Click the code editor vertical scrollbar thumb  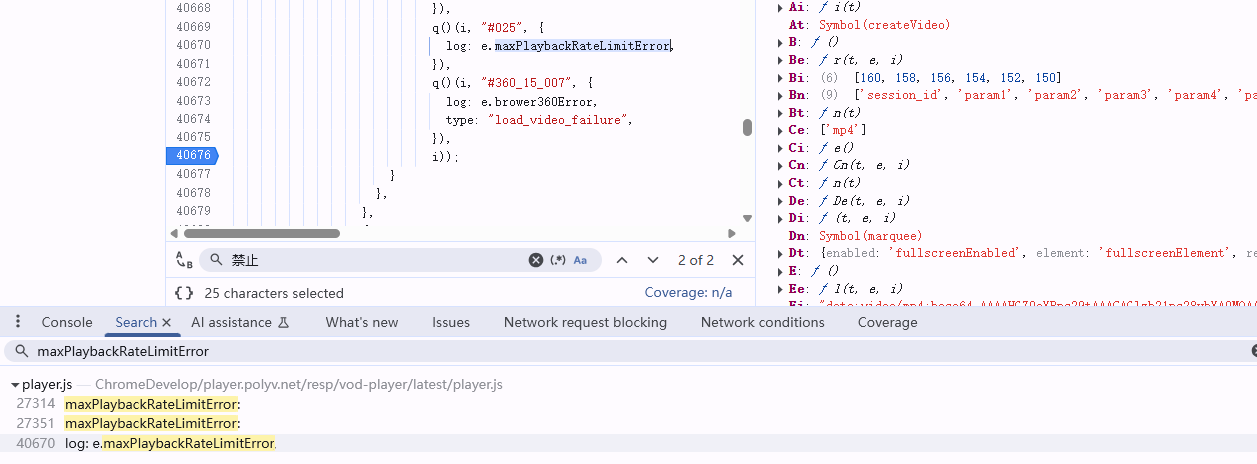[x=746, y=128]
